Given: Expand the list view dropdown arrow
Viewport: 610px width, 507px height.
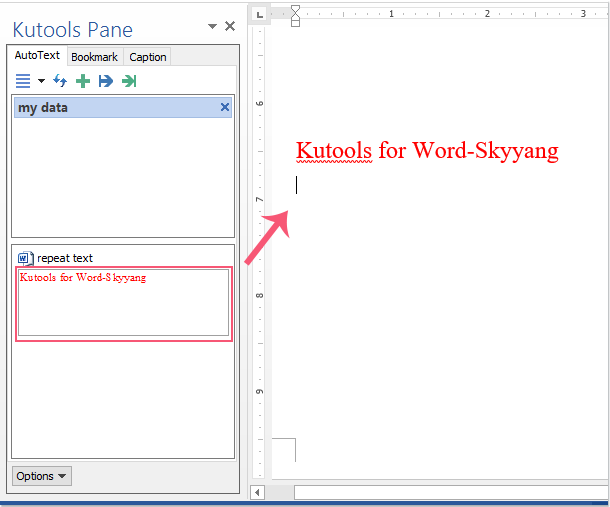Looking at the screenshot, I should (41, 81).
